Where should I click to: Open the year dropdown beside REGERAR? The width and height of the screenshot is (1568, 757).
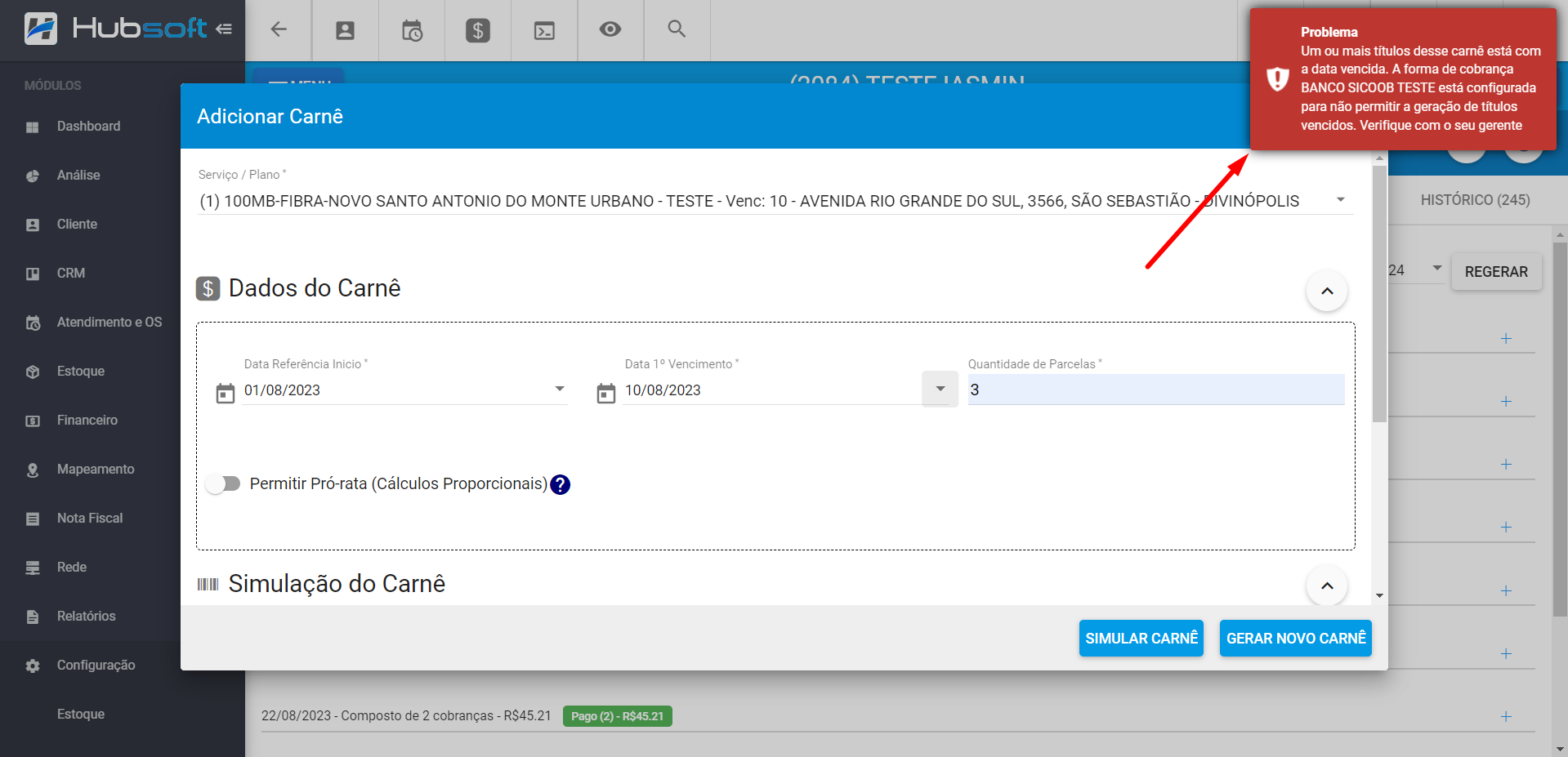click(1436, 268)
